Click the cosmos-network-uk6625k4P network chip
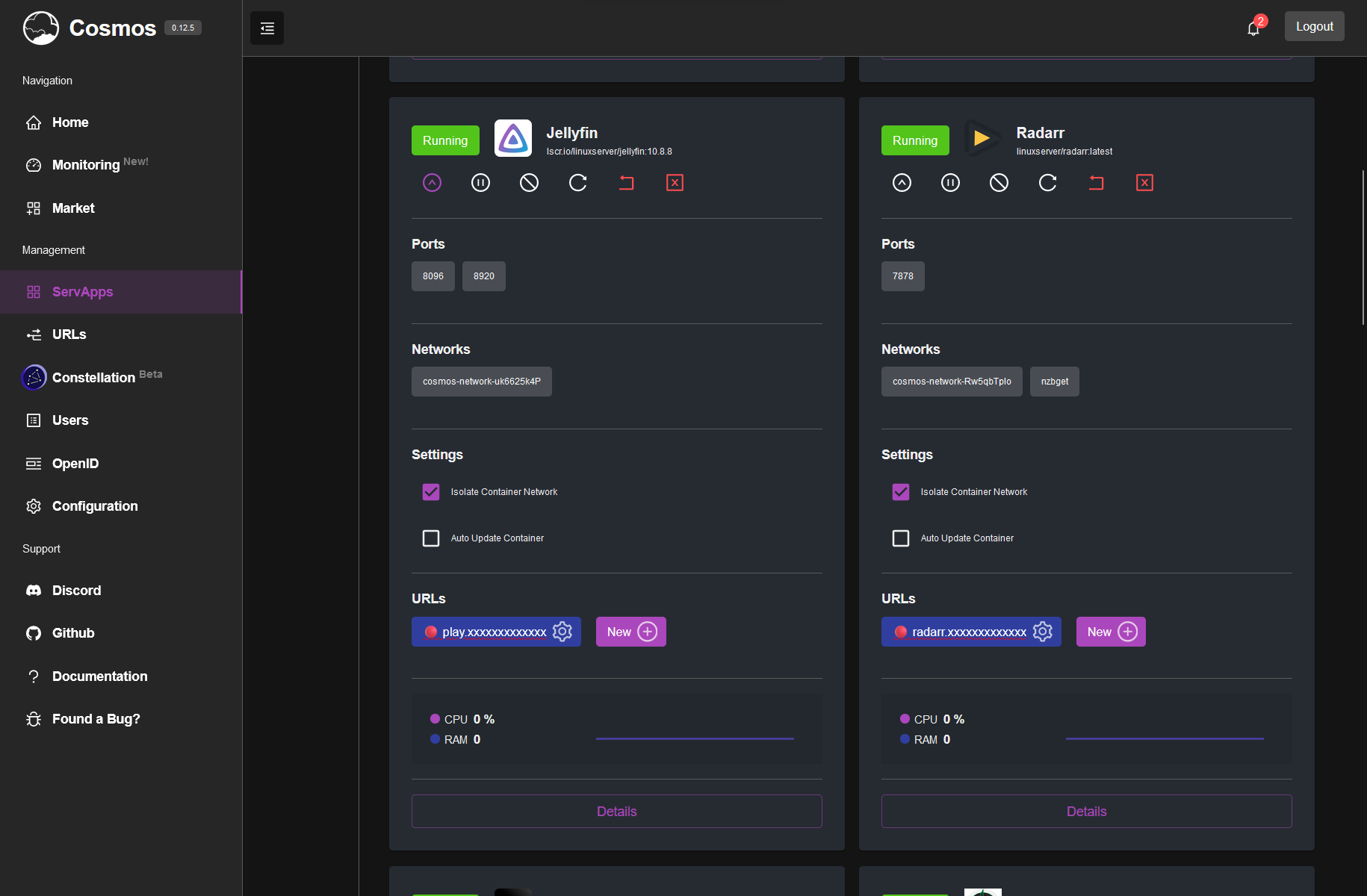1367x896 pixels. point(482,382)
